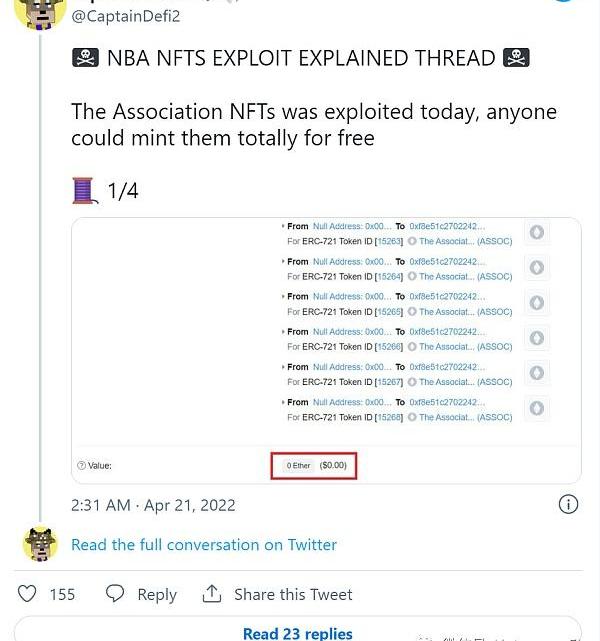600x641 pixels.
Task: Click arrow icon for Token ID 15265
Action: (x=537, y=303)
